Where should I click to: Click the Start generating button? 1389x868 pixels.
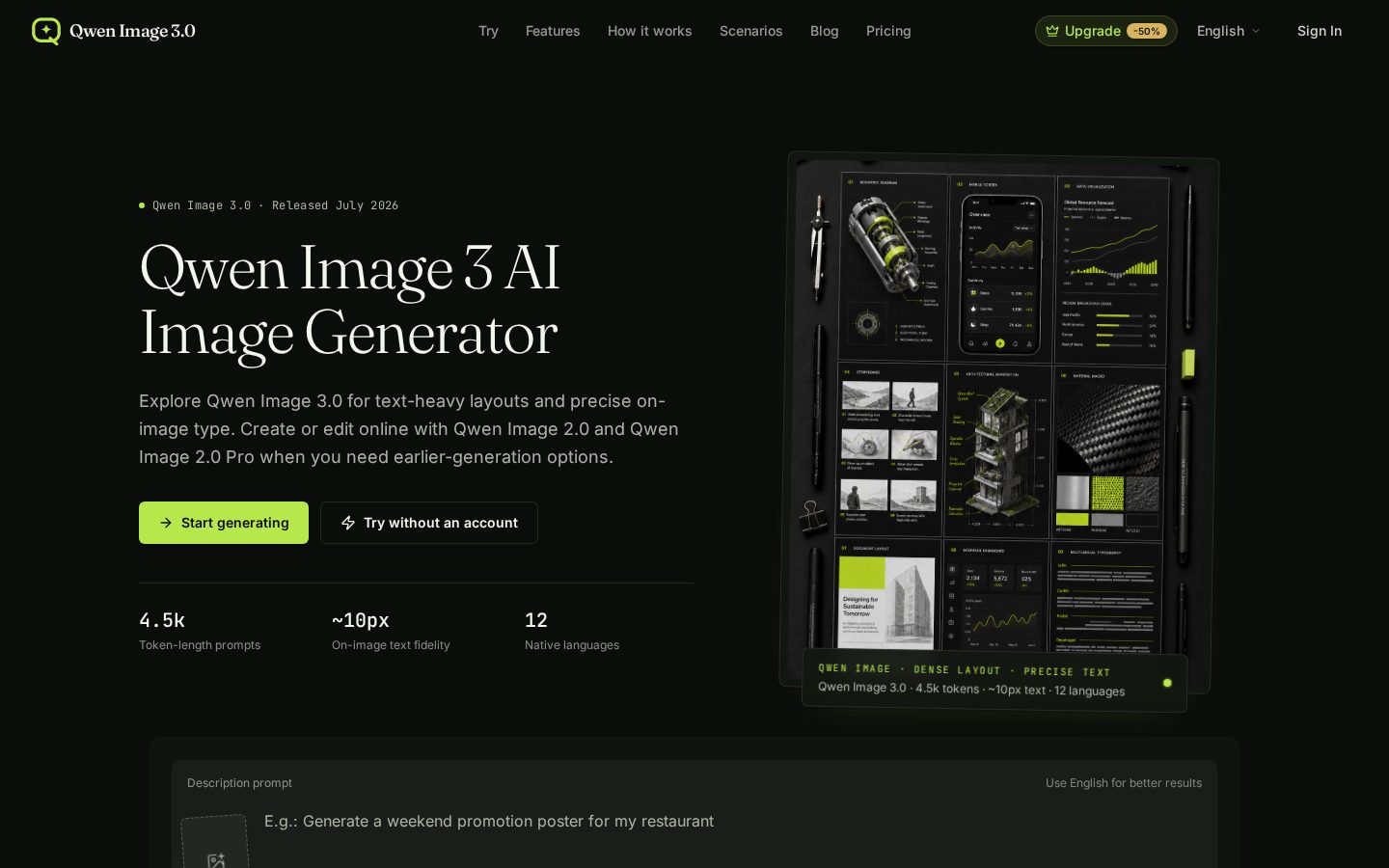pos(224,523)
